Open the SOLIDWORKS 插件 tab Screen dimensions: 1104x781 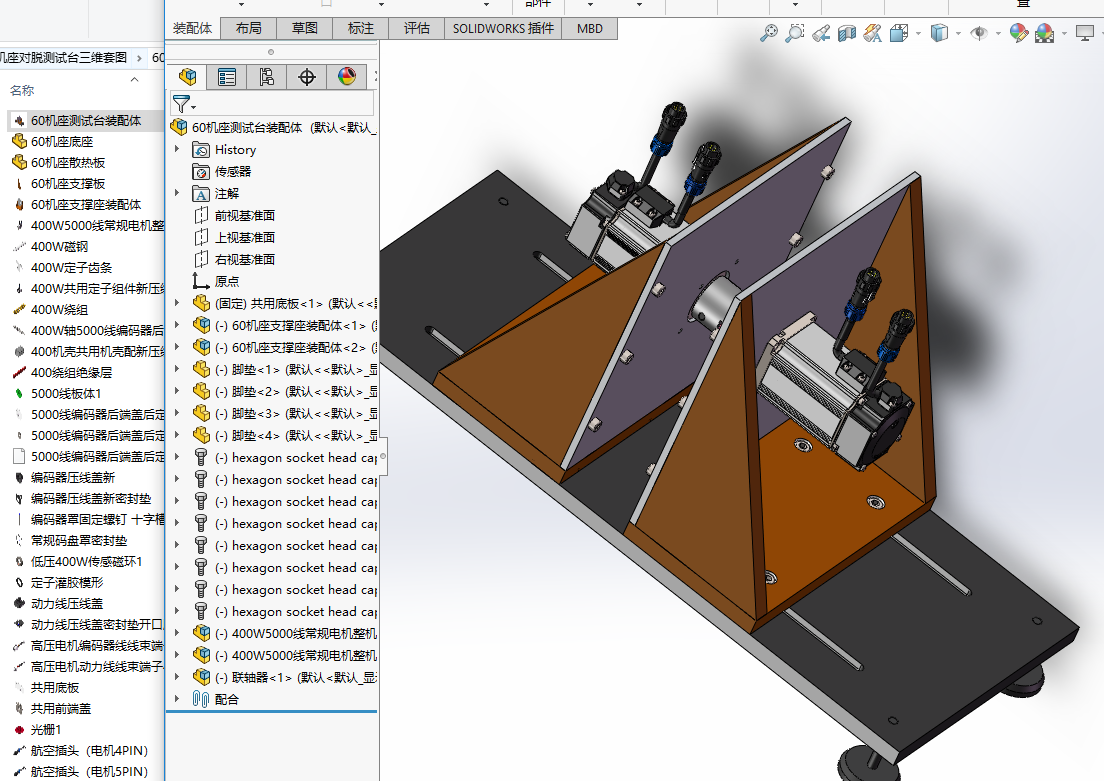[x=503, y=28]
